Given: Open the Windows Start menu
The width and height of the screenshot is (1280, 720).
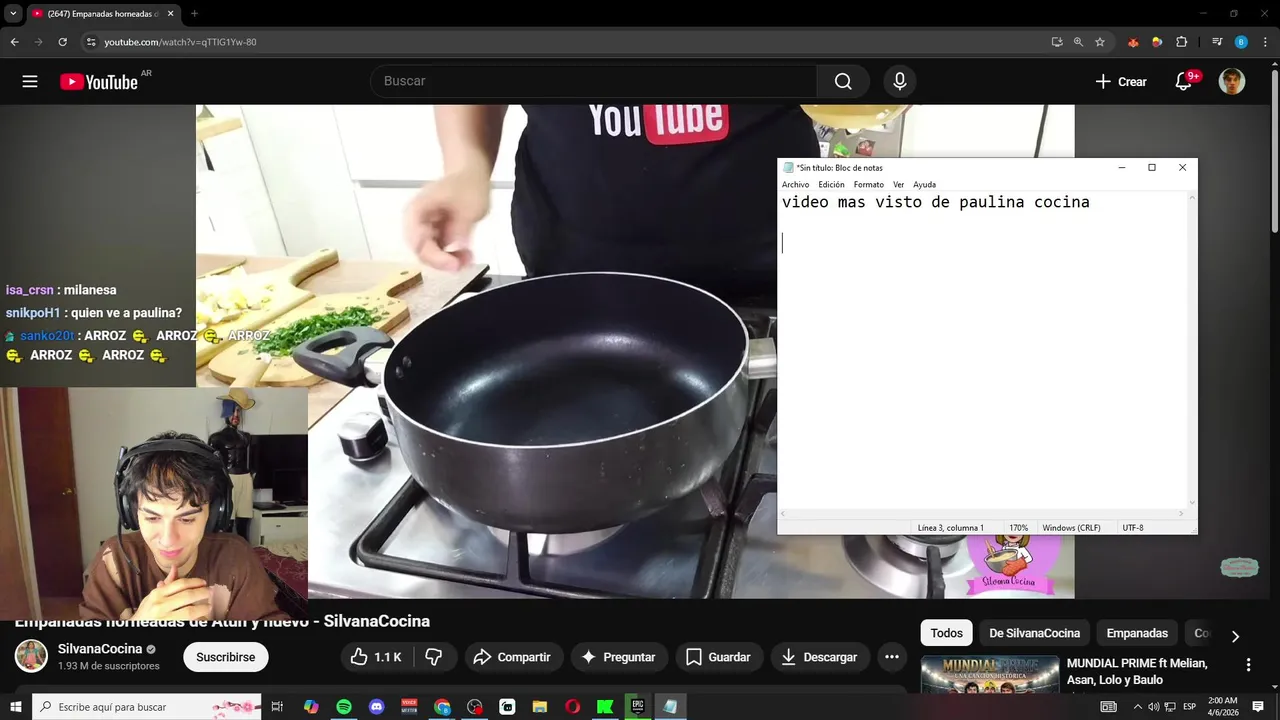Looking at the screenshot, I should [x=15, y=707].
